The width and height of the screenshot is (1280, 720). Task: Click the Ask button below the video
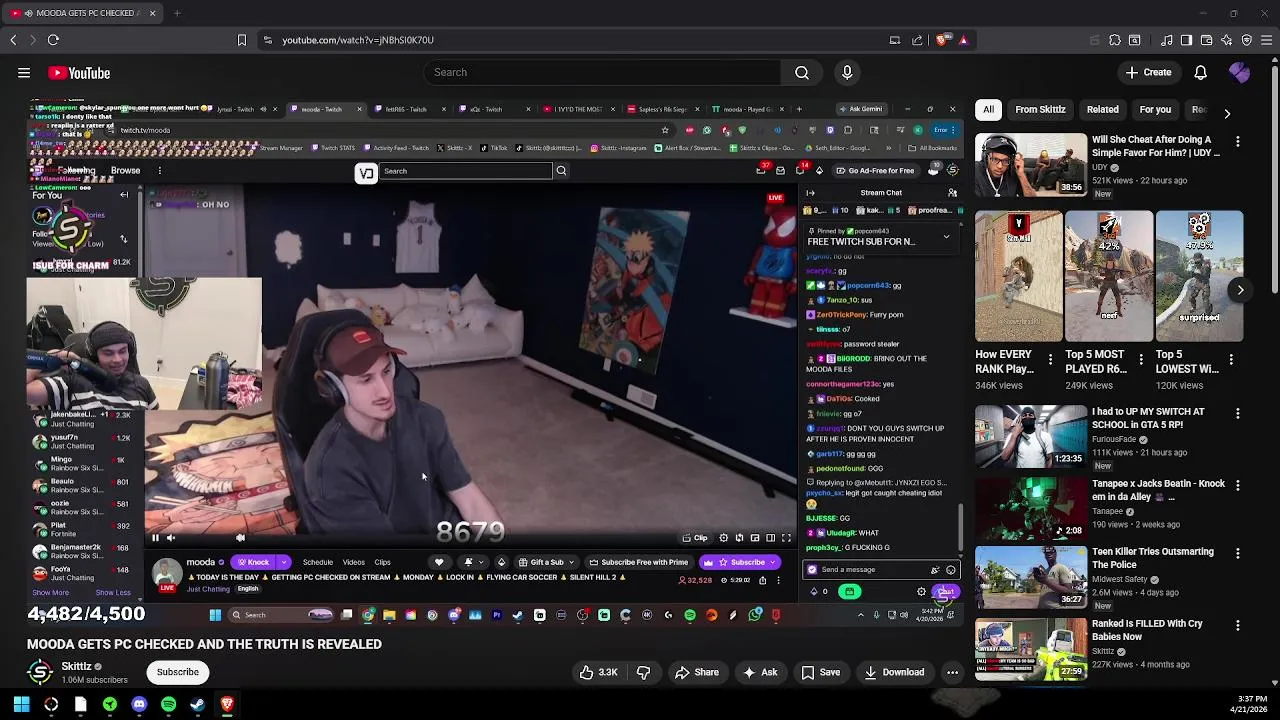(759, 672)
